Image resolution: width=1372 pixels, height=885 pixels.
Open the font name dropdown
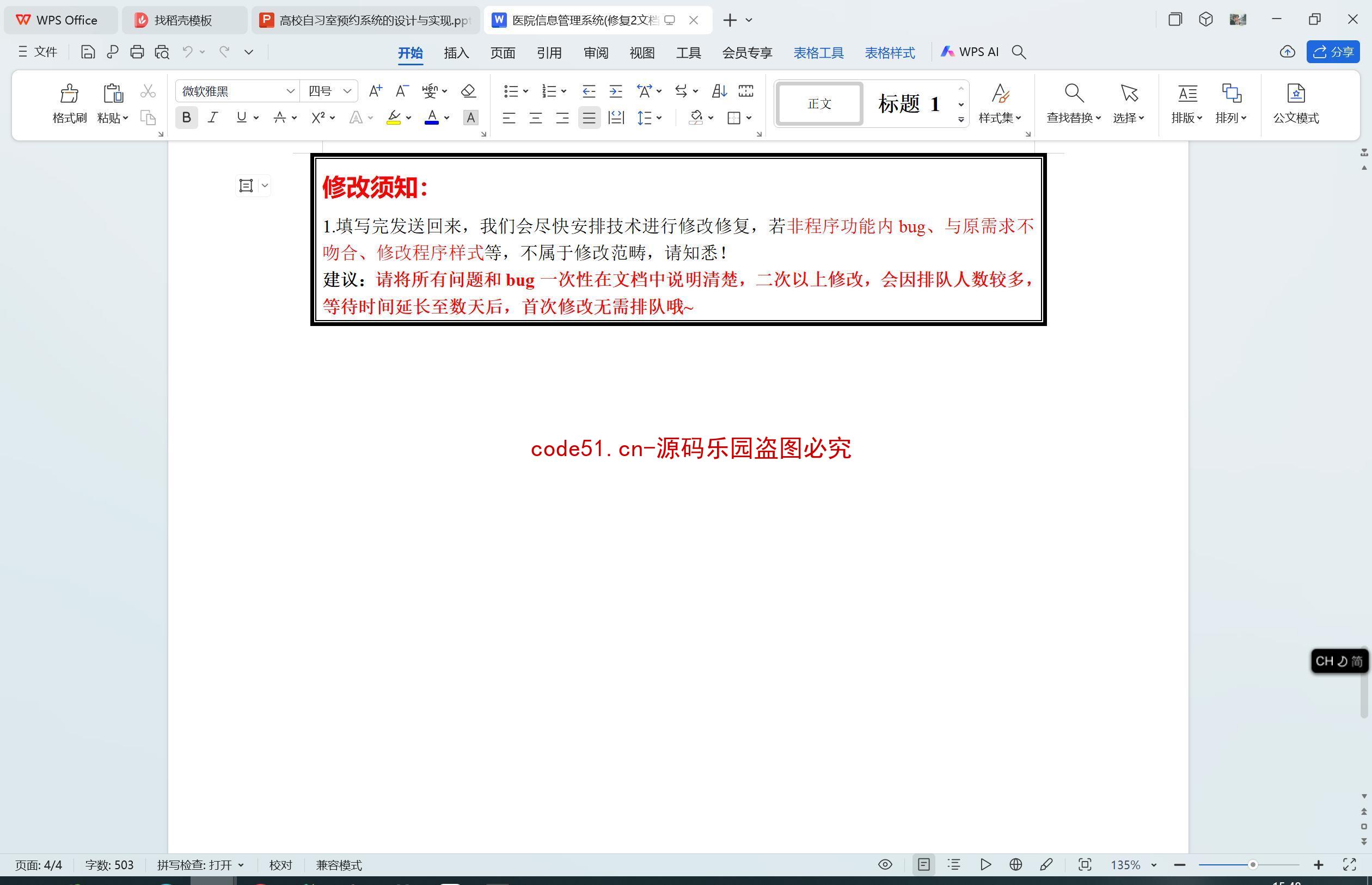click(x=290, y=92)
